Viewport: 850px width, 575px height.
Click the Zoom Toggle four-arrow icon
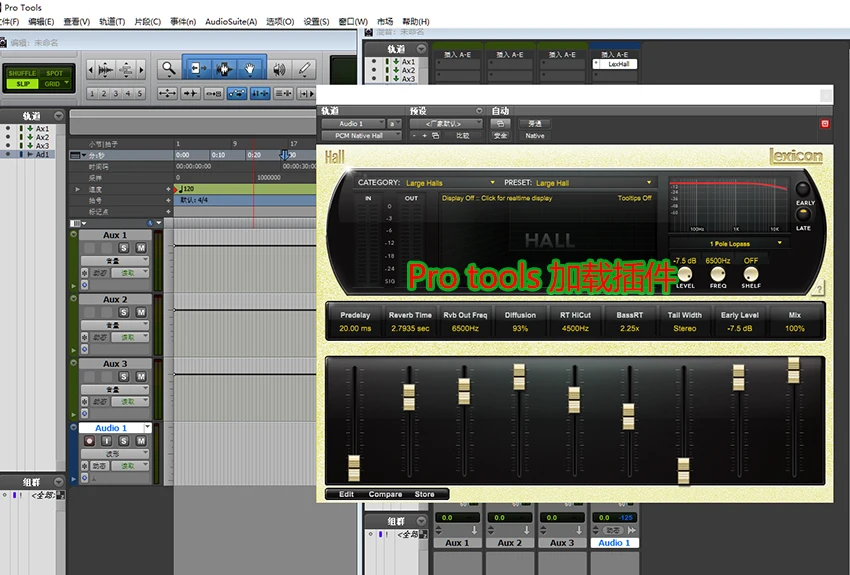[168, 93]
